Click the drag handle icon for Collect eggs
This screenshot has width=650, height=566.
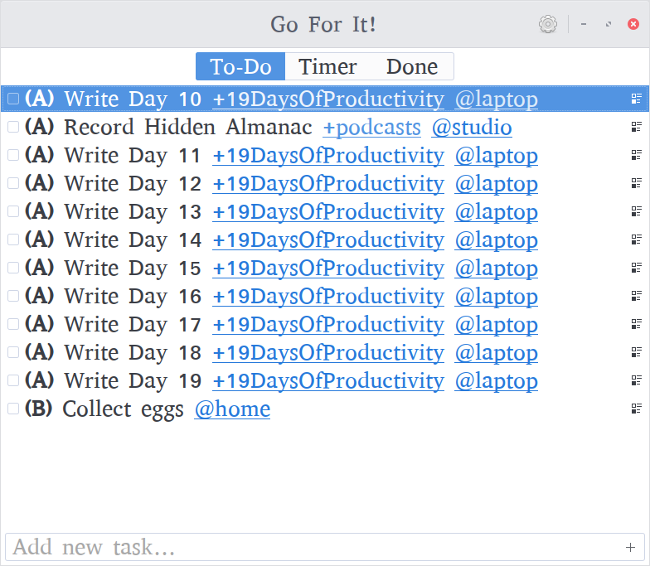635,409
